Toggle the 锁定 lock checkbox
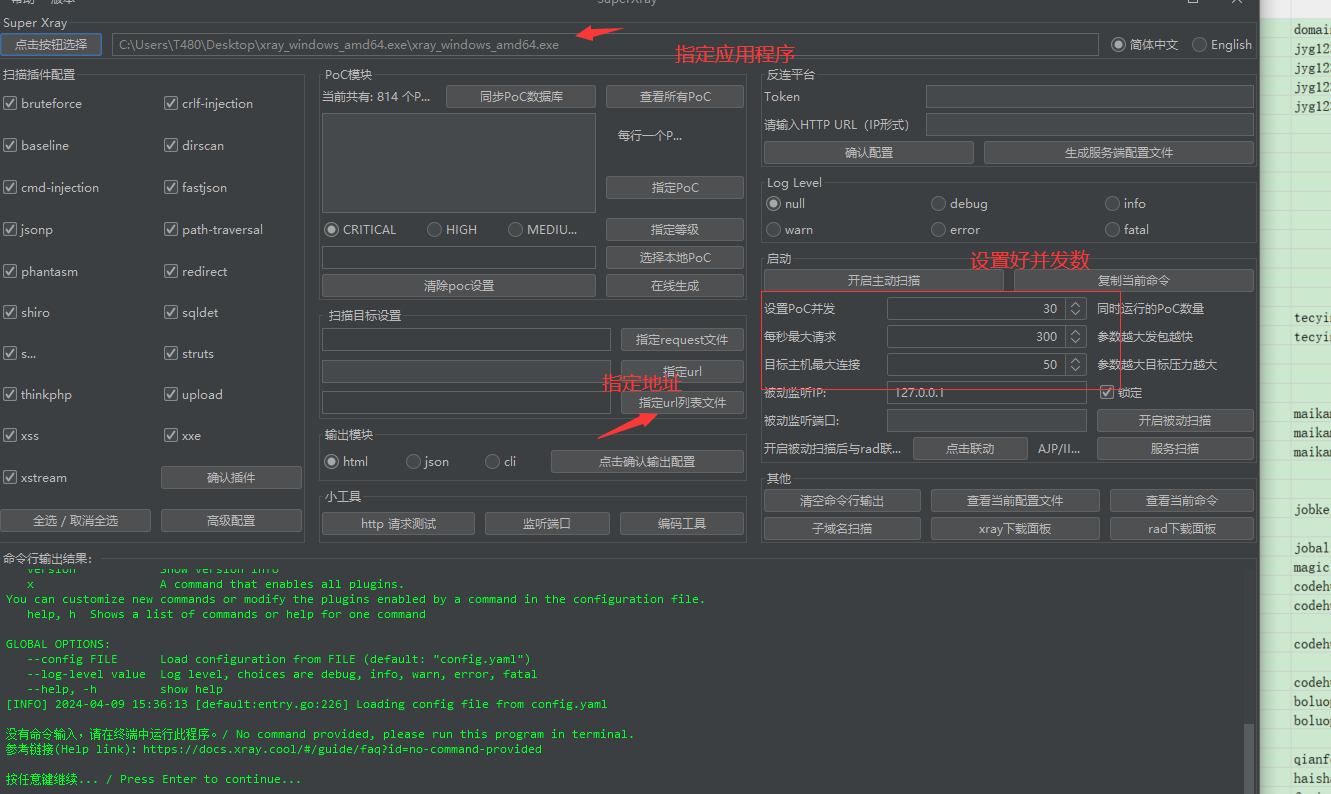 [x=1107, y=392]
